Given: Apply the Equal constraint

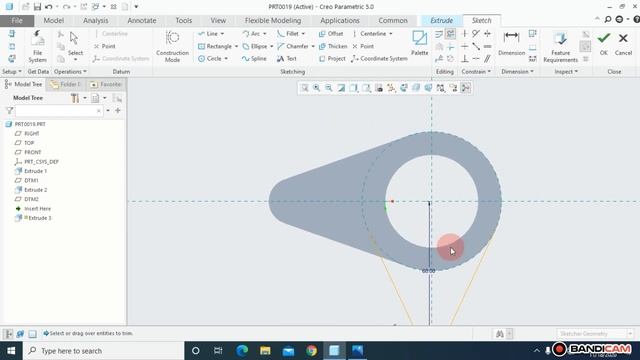Looking at the screenshot, I should 487,47.
